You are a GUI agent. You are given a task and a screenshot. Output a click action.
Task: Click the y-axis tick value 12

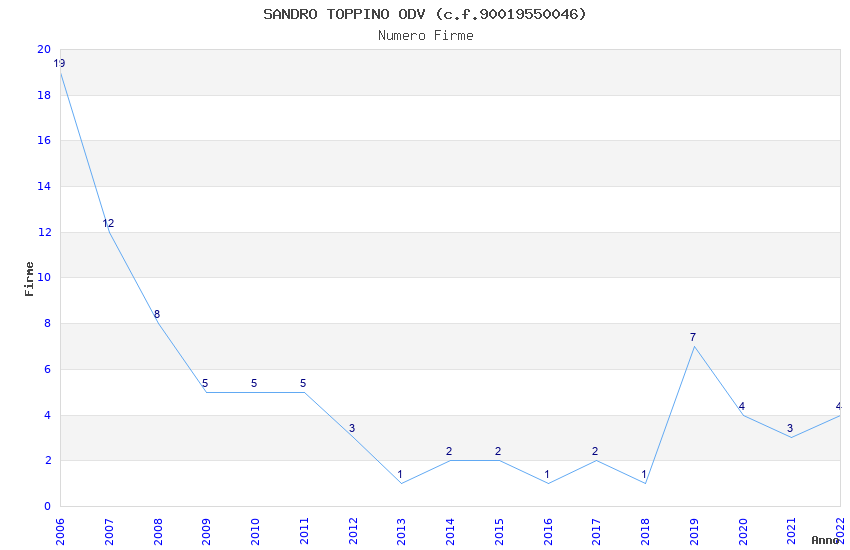coord(44,232)
